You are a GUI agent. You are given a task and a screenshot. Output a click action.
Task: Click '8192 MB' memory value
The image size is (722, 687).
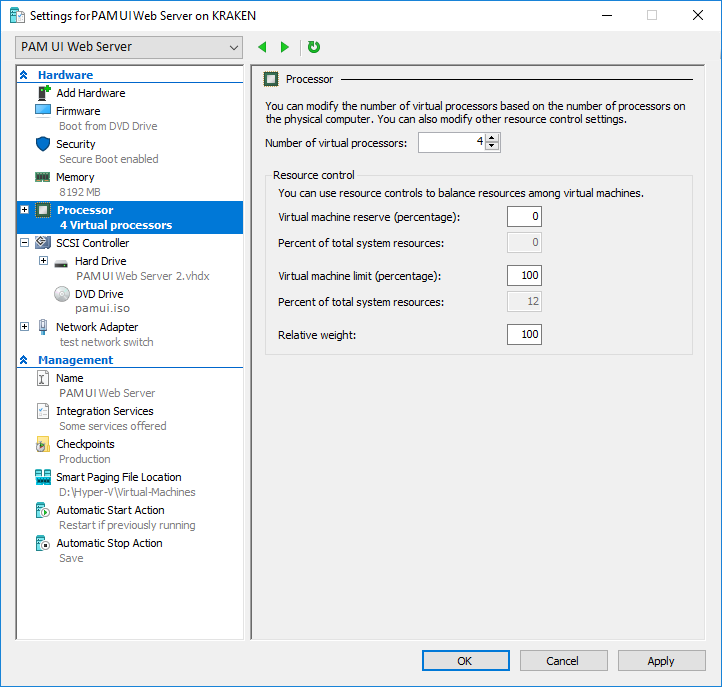(x=80, y=192)
